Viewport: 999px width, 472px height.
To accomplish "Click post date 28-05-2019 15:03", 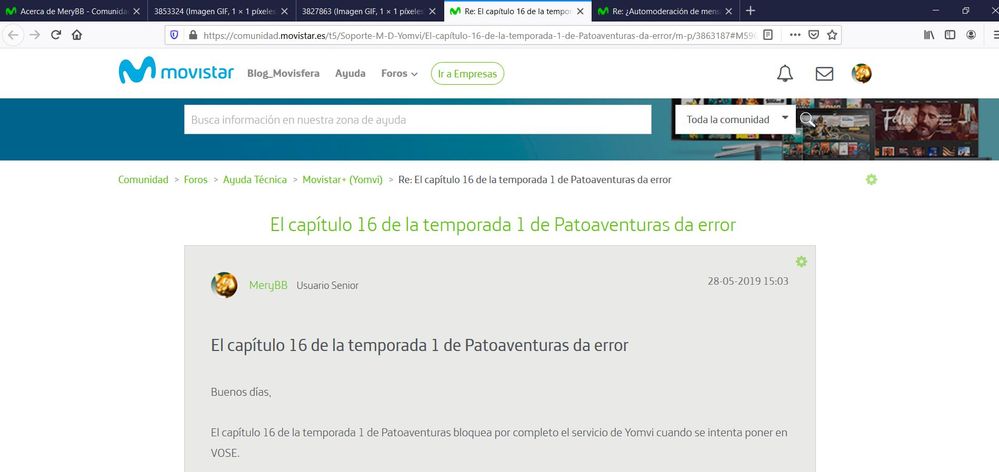I will [x=748, y=281].
